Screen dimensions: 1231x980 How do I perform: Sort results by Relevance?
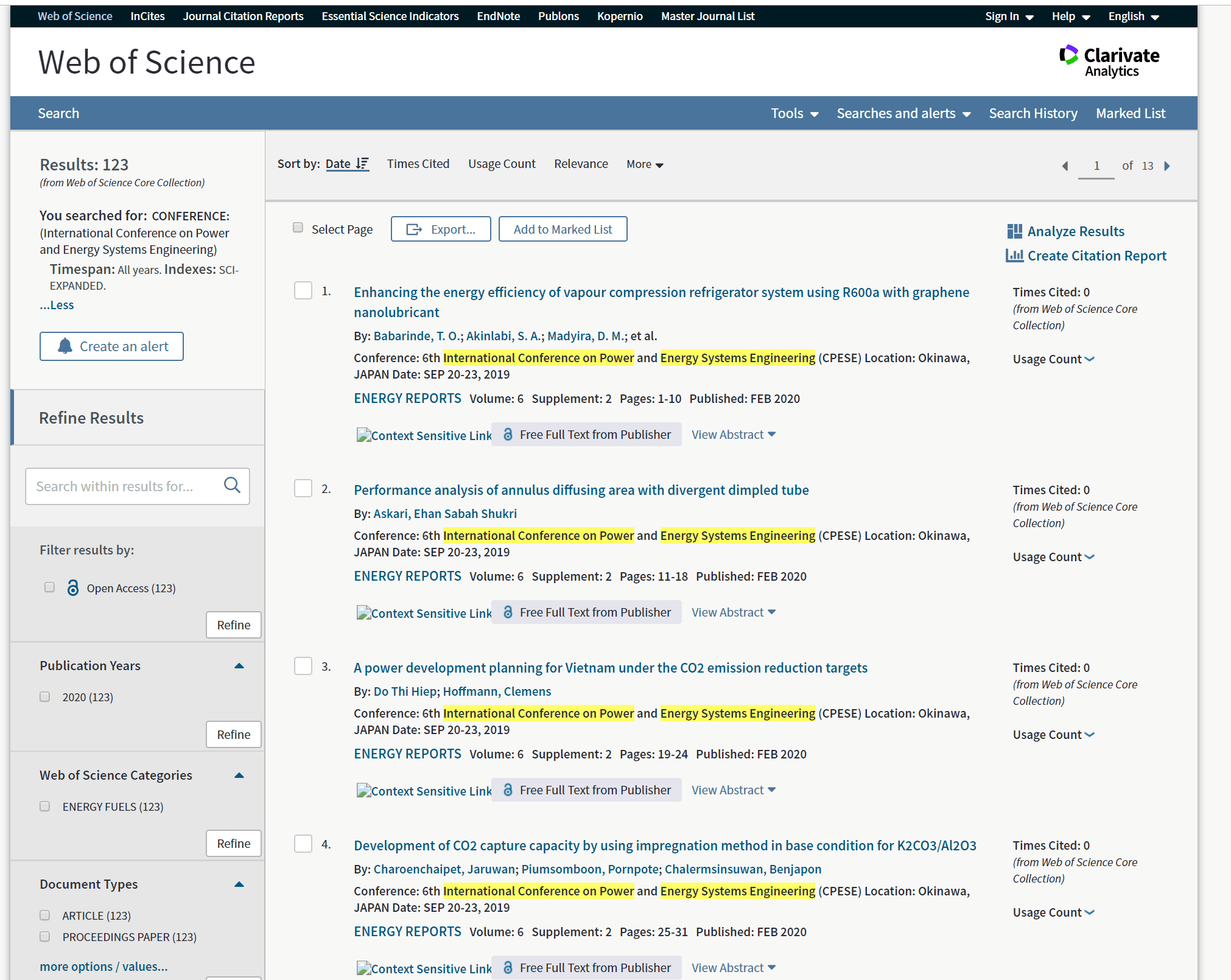coord(581,164)
